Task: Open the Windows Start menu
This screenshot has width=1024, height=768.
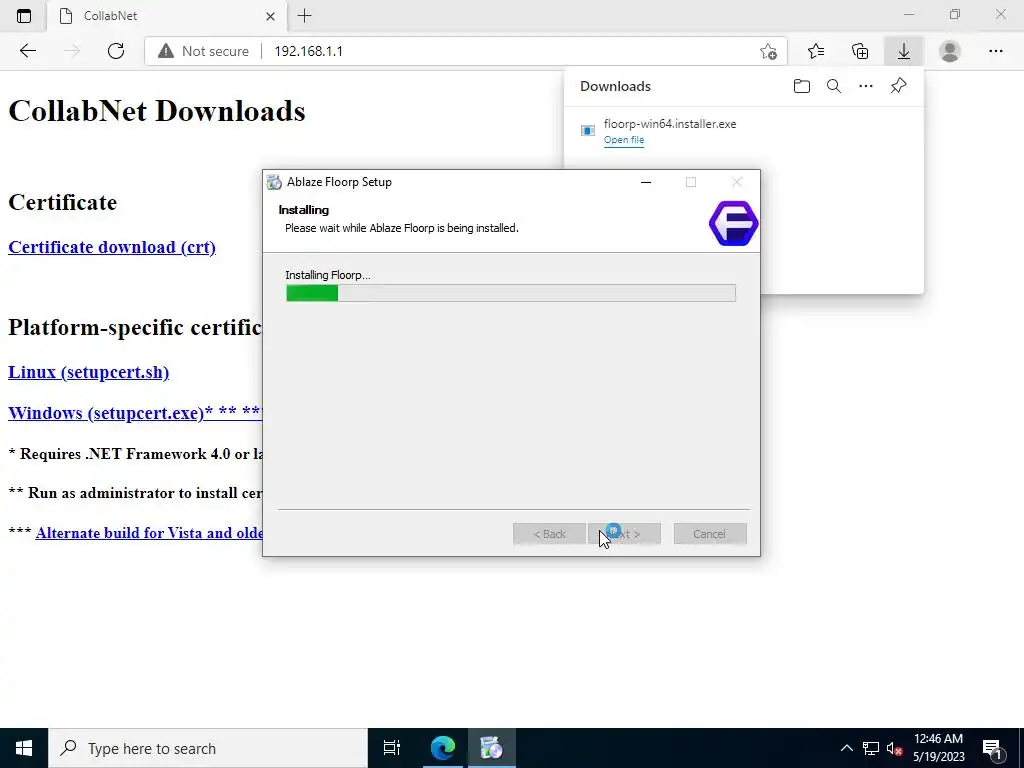Action: tap(24, 748)
